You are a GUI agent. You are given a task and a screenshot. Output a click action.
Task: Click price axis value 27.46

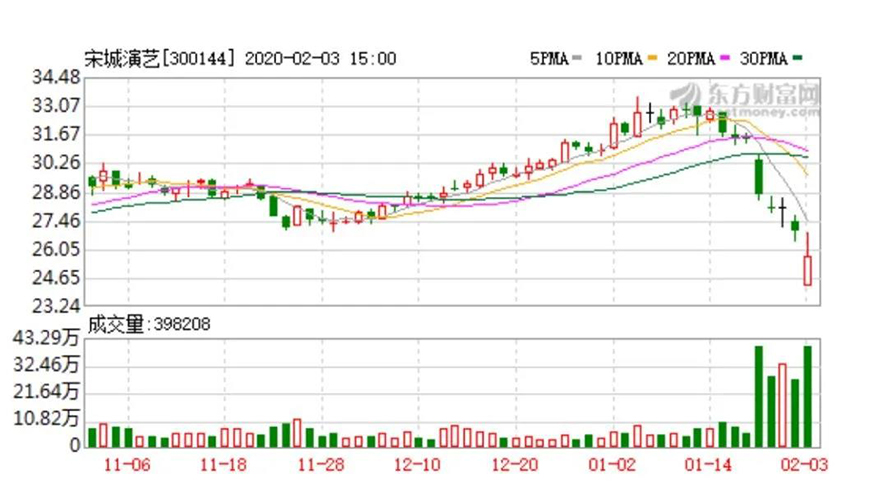pyautogui.click(x=57, y=221)
